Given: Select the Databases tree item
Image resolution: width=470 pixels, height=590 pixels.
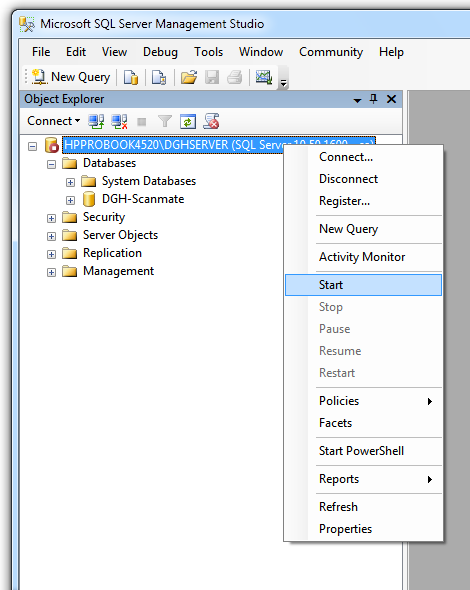Looking at the screenshot, I should (110, 163).
